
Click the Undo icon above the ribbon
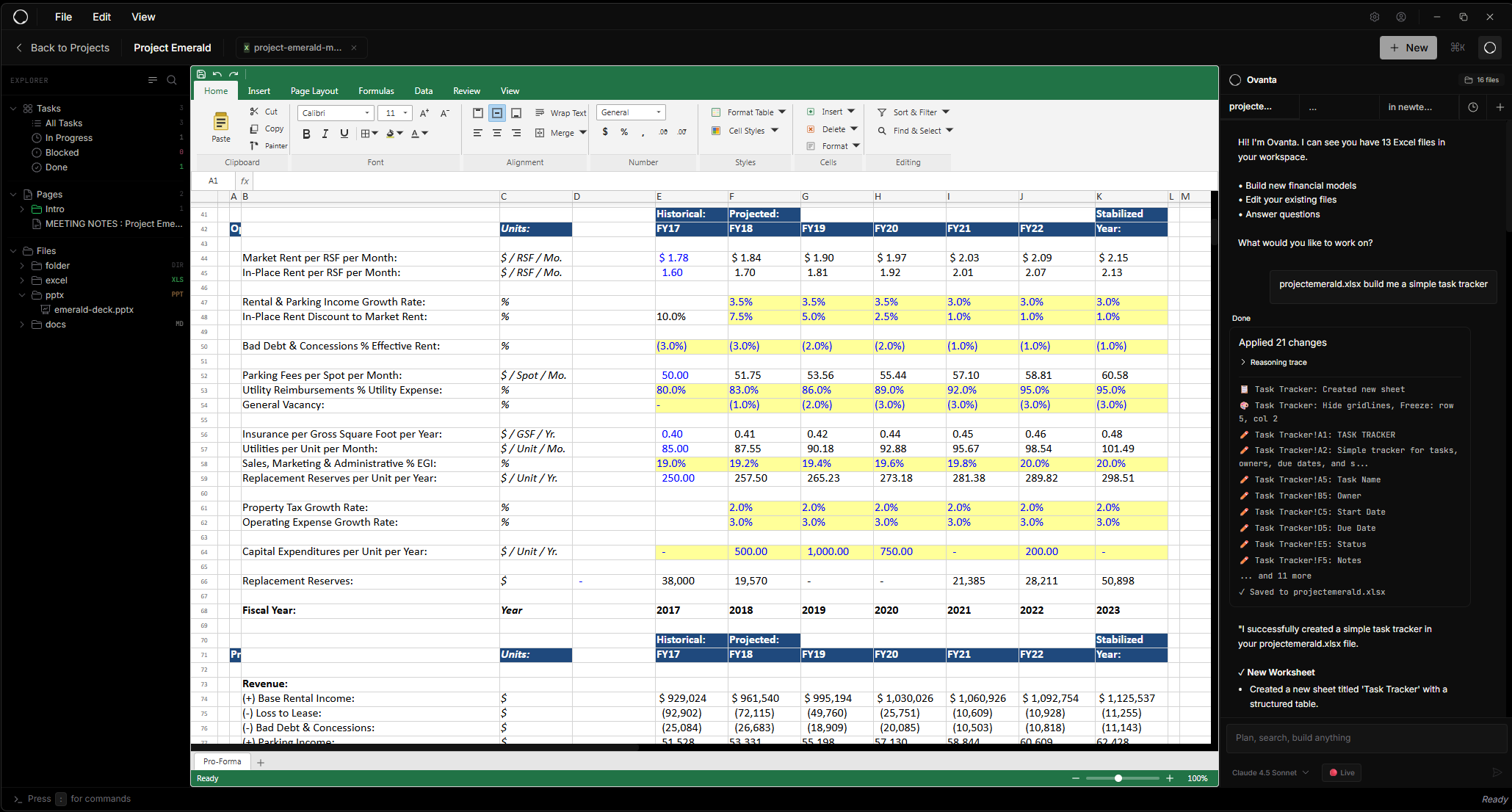click(x=217, y=73)
